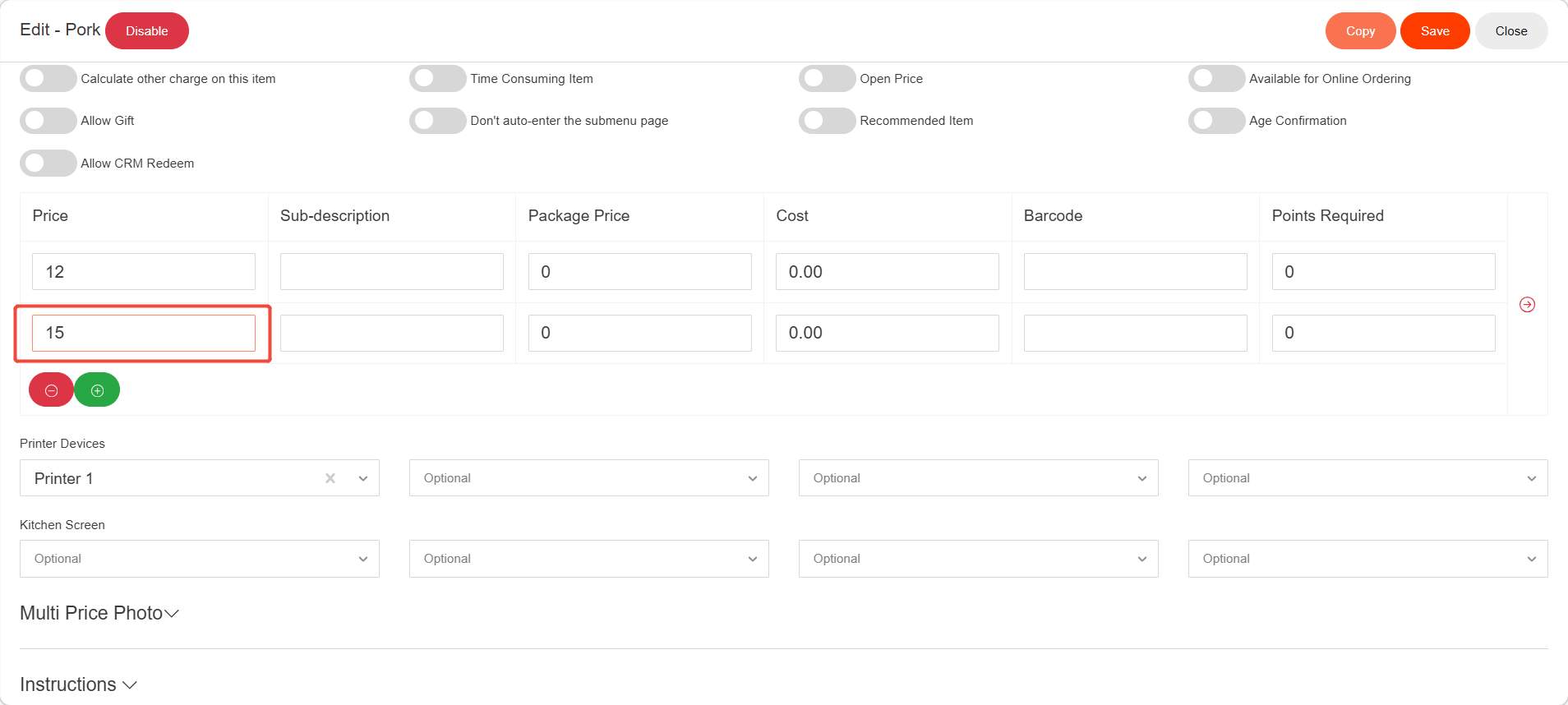Click the first row Barcode input field
The height and width of the screenshot is (705, 1568).
pyautogui.click(x=1135, y=272)
